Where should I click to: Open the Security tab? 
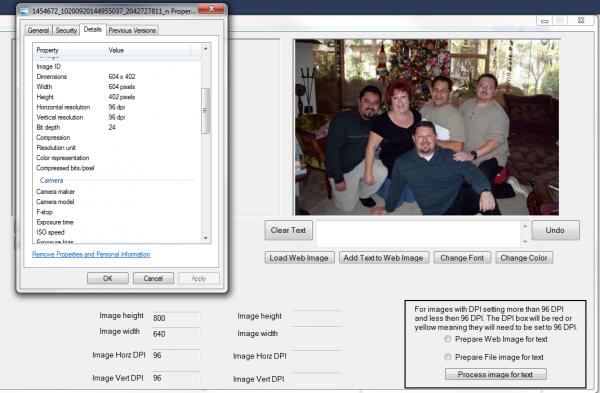pyautogui.click(x=66, y=30)
